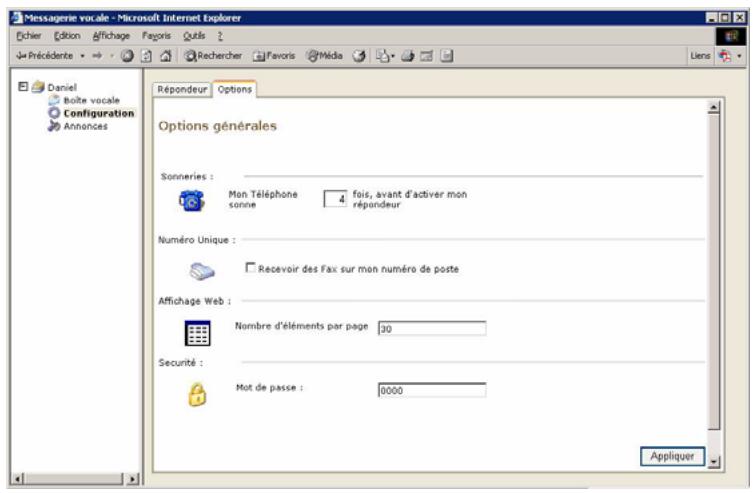The image size is (756, 493).
Task: Open the Favoris toolbar button
Action: (x=274, y=56)
